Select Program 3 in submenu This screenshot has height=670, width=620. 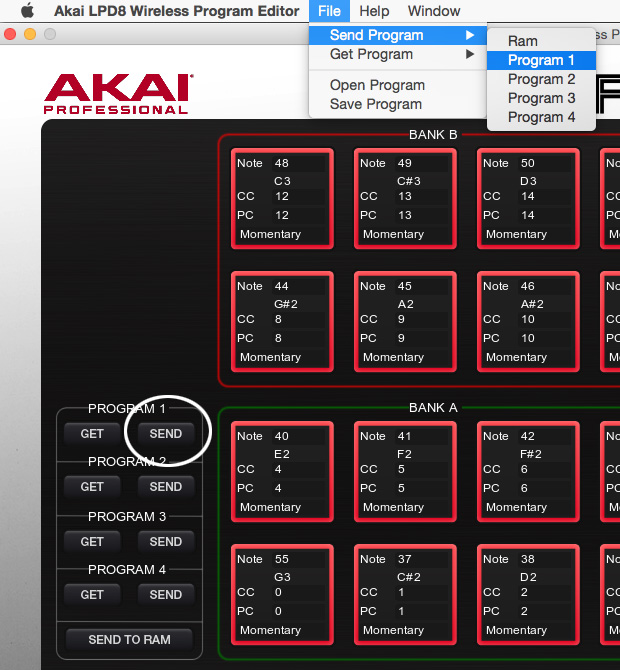point(541,98)
